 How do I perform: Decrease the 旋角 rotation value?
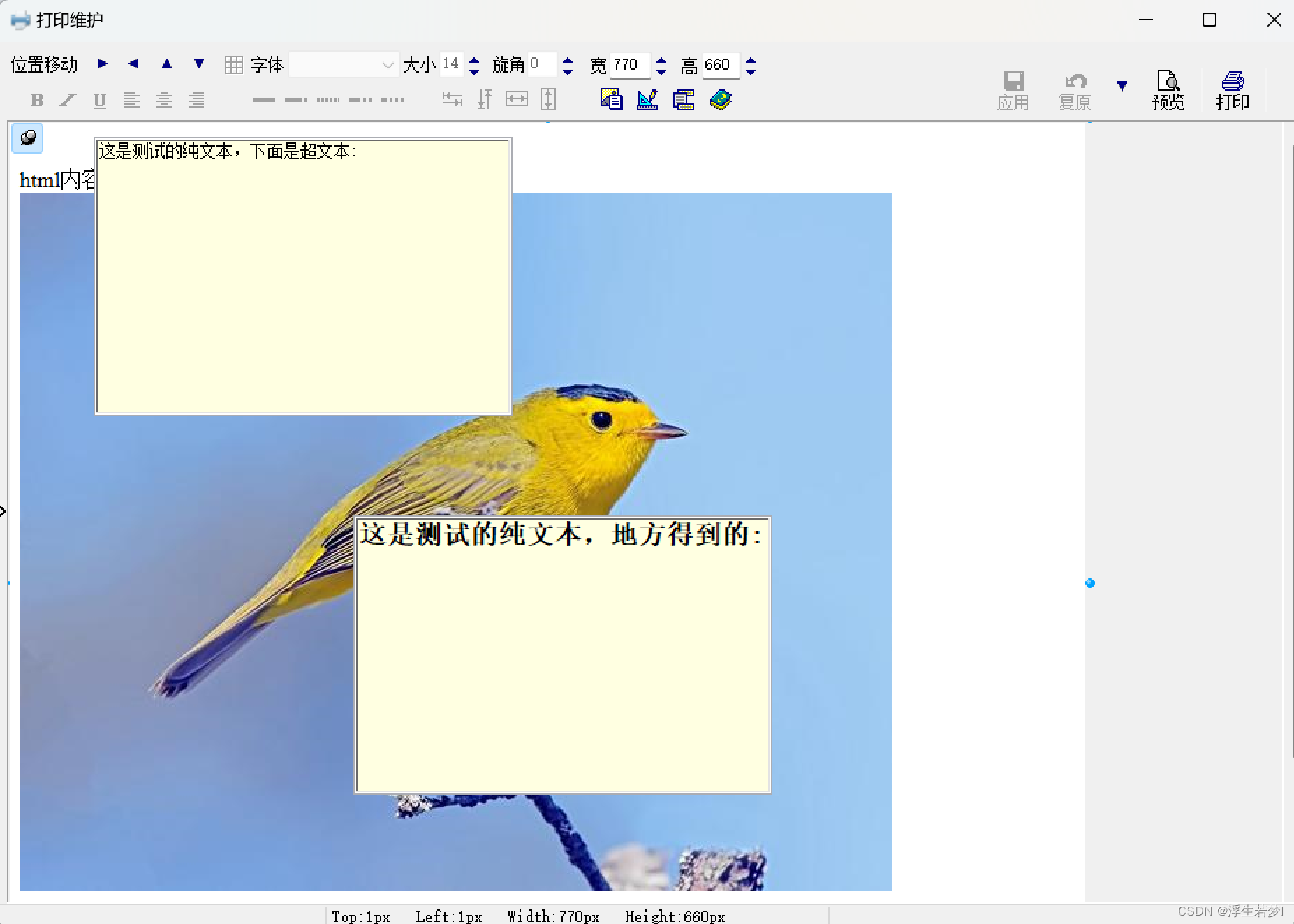(x=568, y=71)
